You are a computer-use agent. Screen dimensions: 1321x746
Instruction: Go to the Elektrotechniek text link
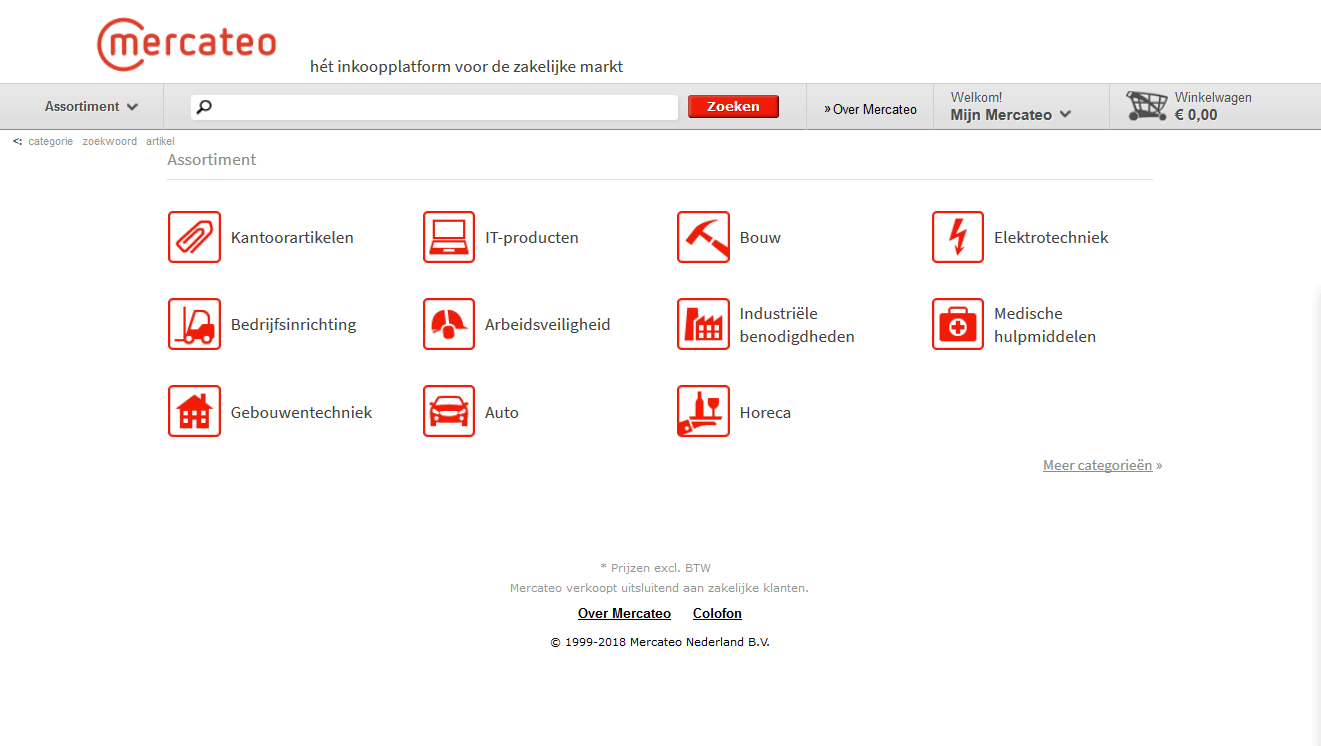tap(1051, 238)
